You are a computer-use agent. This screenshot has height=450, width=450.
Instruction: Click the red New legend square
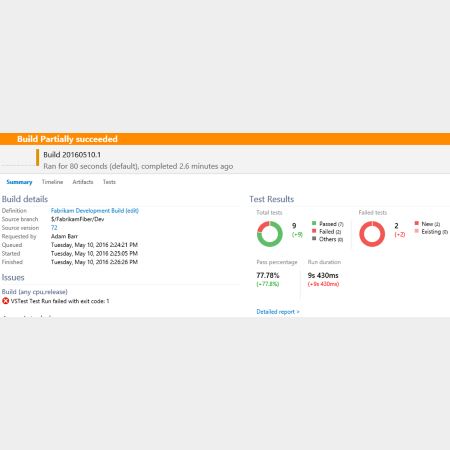pyautogui.click(x=417, y=223)
